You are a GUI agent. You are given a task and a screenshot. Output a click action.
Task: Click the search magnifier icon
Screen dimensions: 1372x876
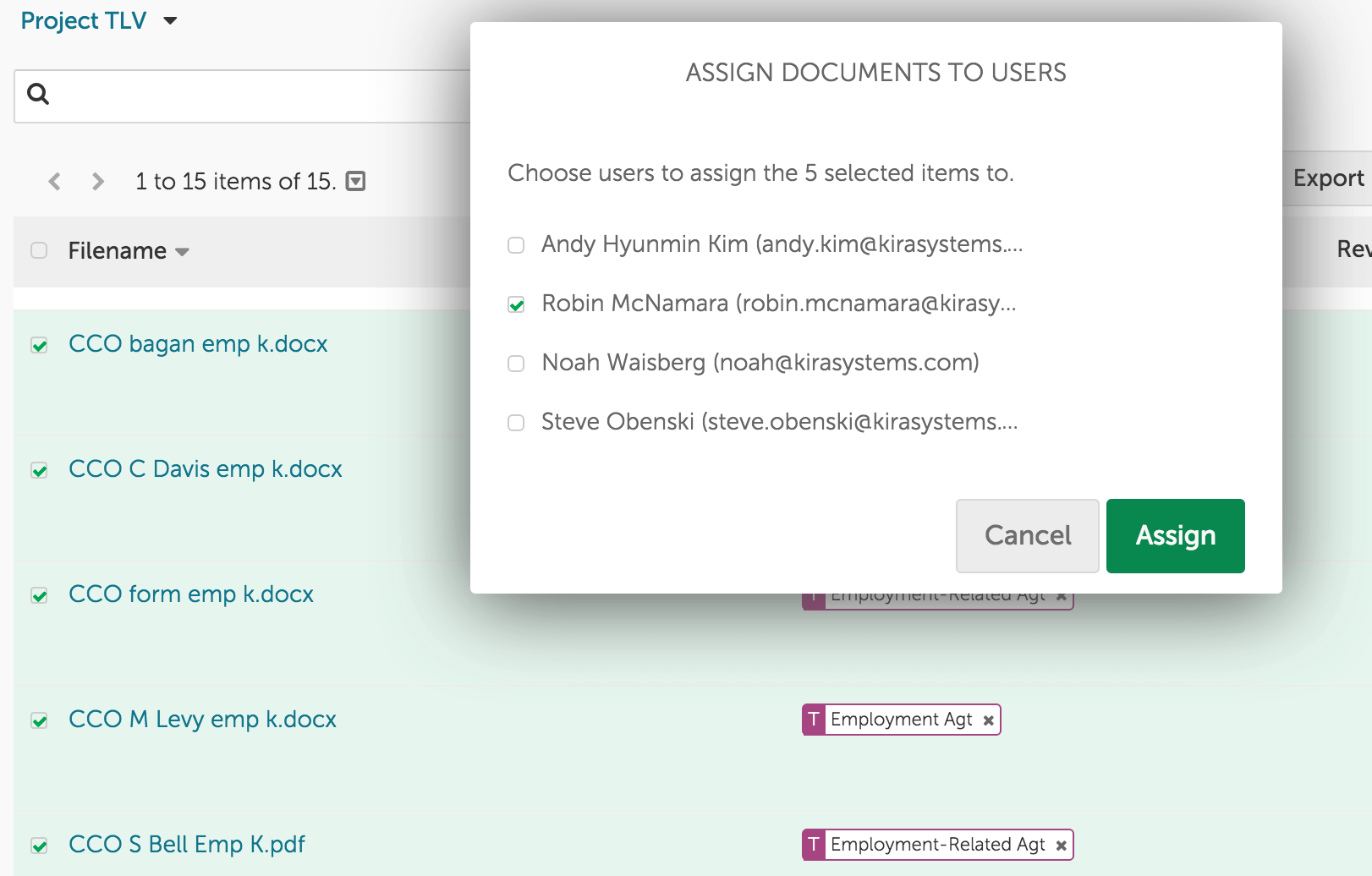[38, 94]
